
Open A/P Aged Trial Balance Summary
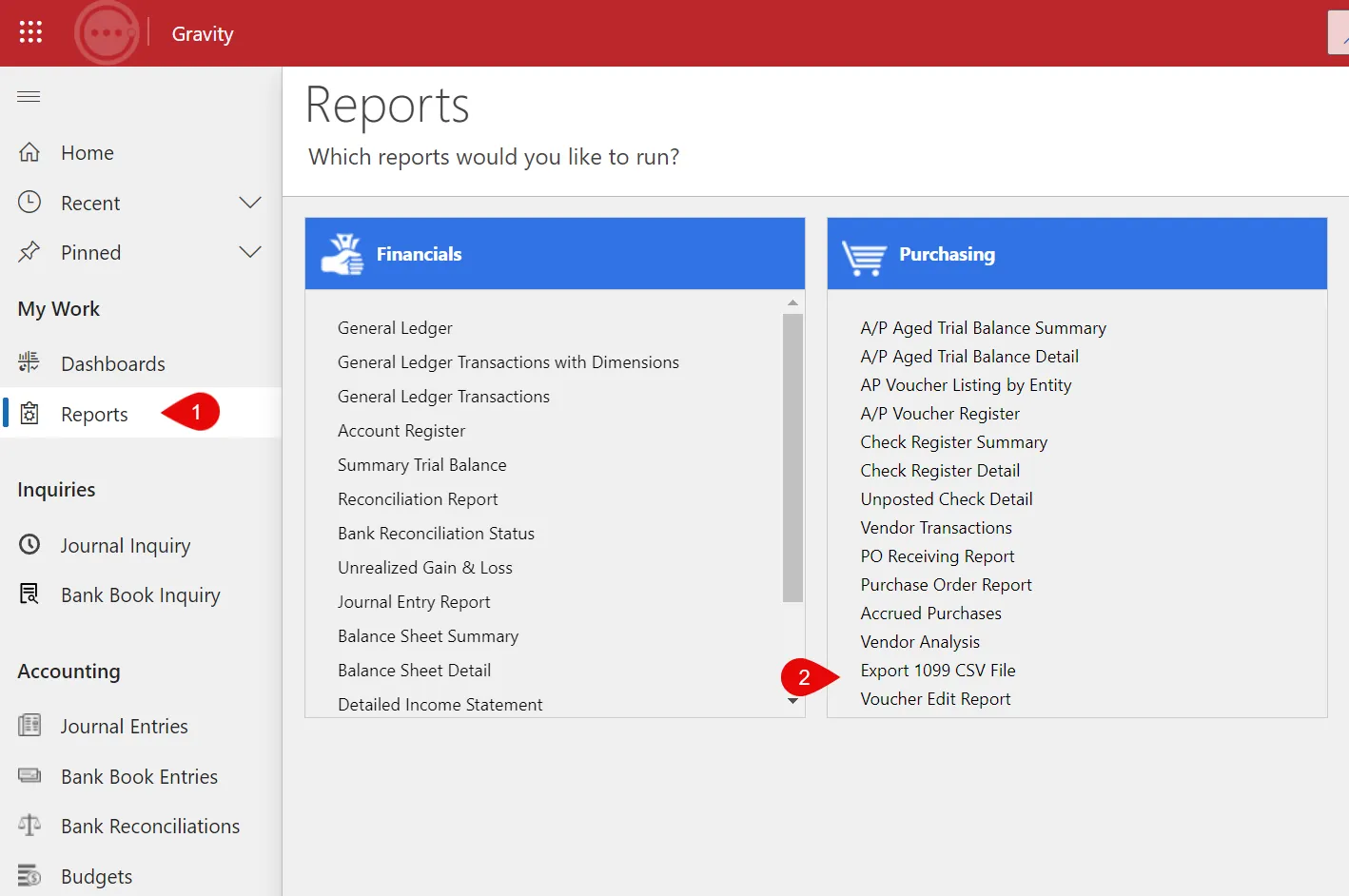tap(984, 328)
